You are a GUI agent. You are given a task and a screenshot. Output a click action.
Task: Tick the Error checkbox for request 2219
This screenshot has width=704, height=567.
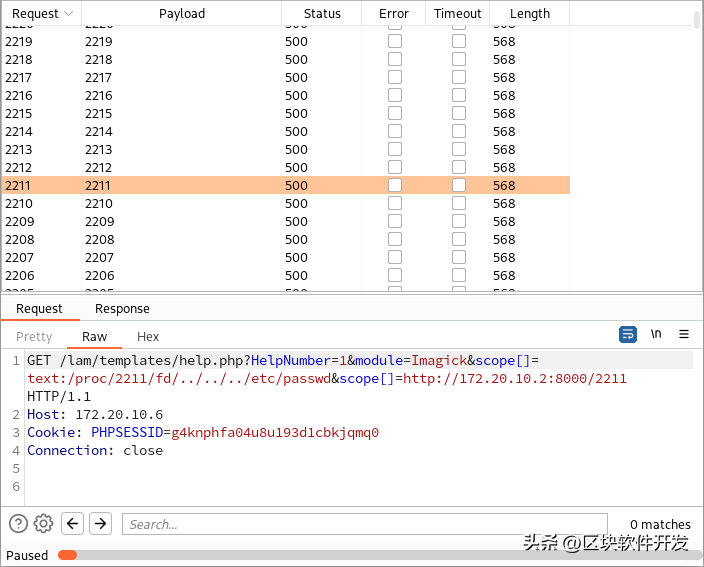pyautogui.click(x=395, y=41)
